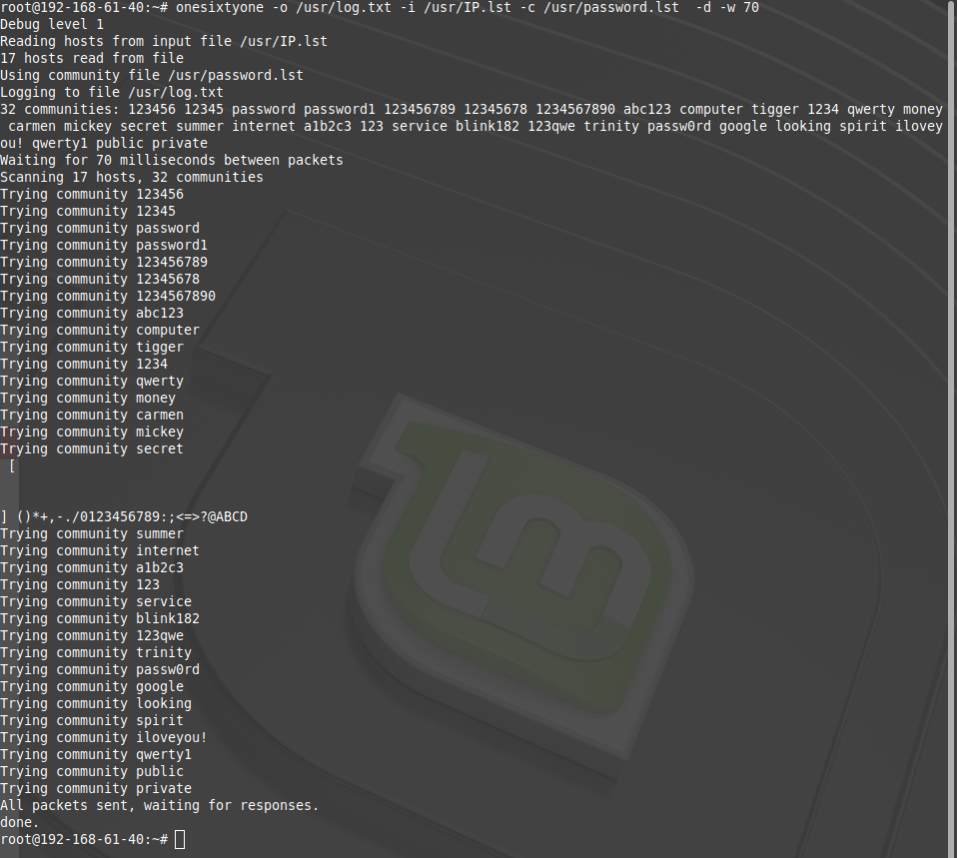957x858 pixels.
Task: Click the "Trying community private" line
Action: click(96, 788)
